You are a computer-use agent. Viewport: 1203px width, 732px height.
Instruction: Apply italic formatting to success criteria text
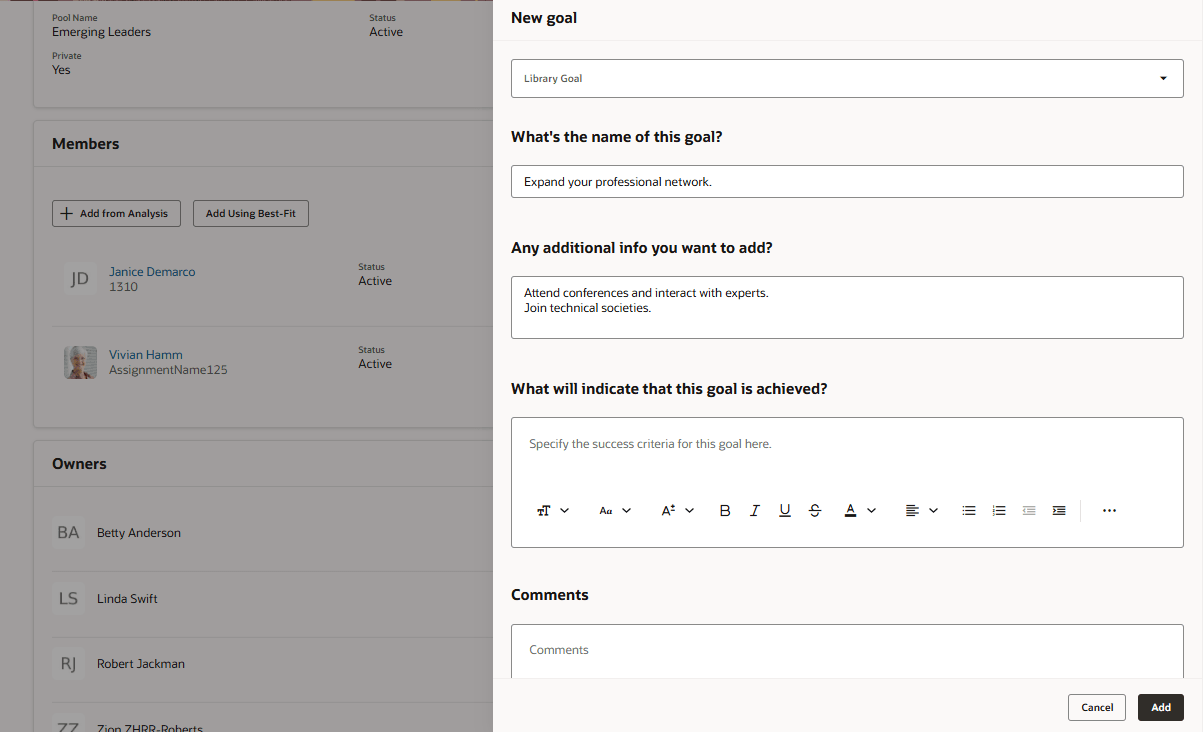tap(754, 510)
